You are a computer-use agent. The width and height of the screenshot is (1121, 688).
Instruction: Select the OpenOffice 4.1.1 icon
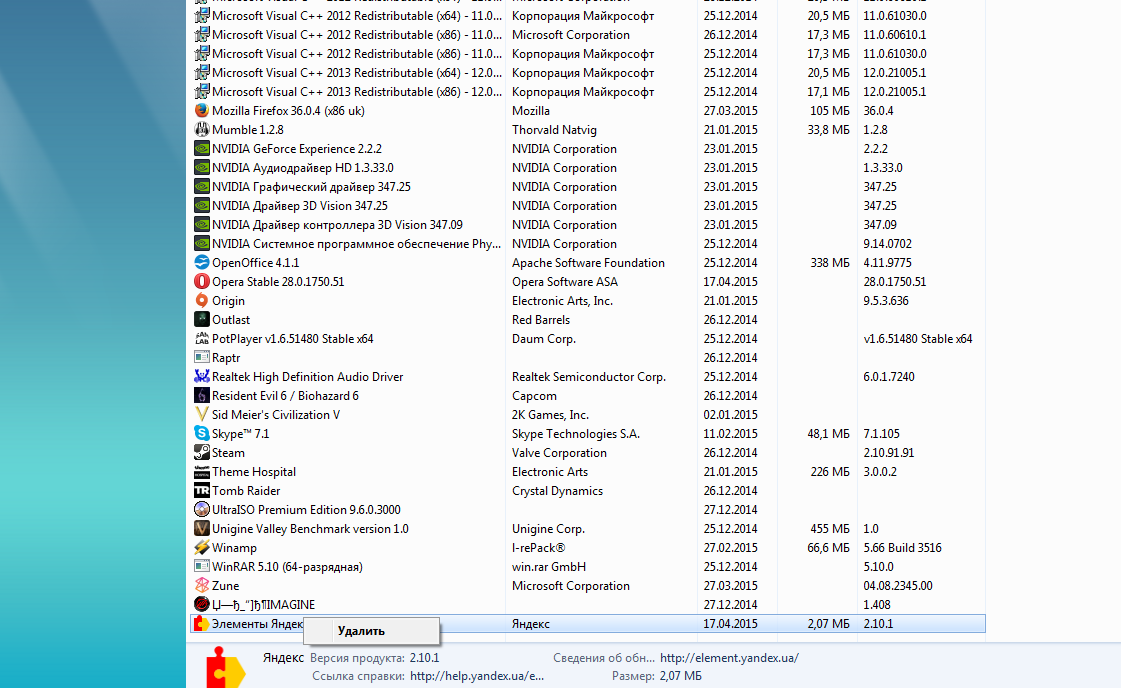[202, 262]
